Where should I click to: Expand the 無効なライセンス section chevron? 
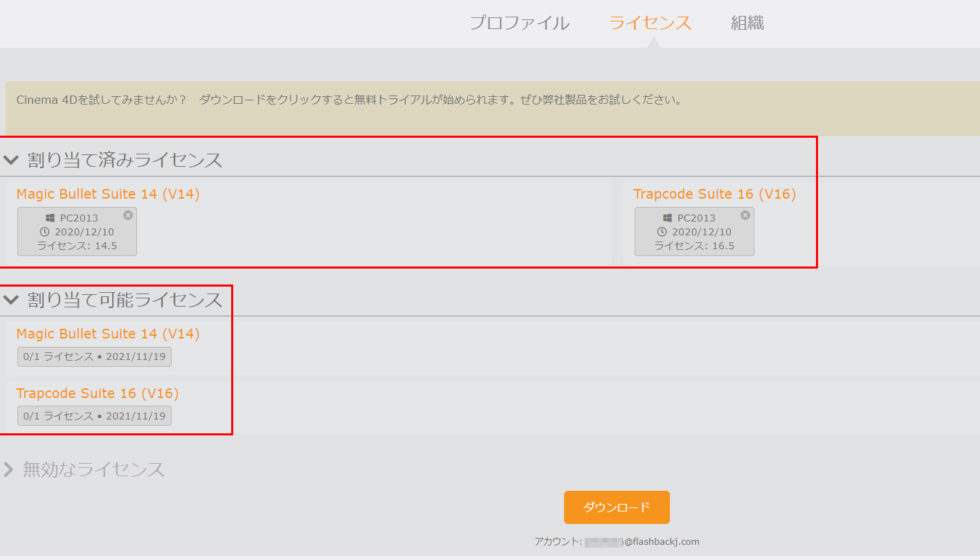[8, 469]
